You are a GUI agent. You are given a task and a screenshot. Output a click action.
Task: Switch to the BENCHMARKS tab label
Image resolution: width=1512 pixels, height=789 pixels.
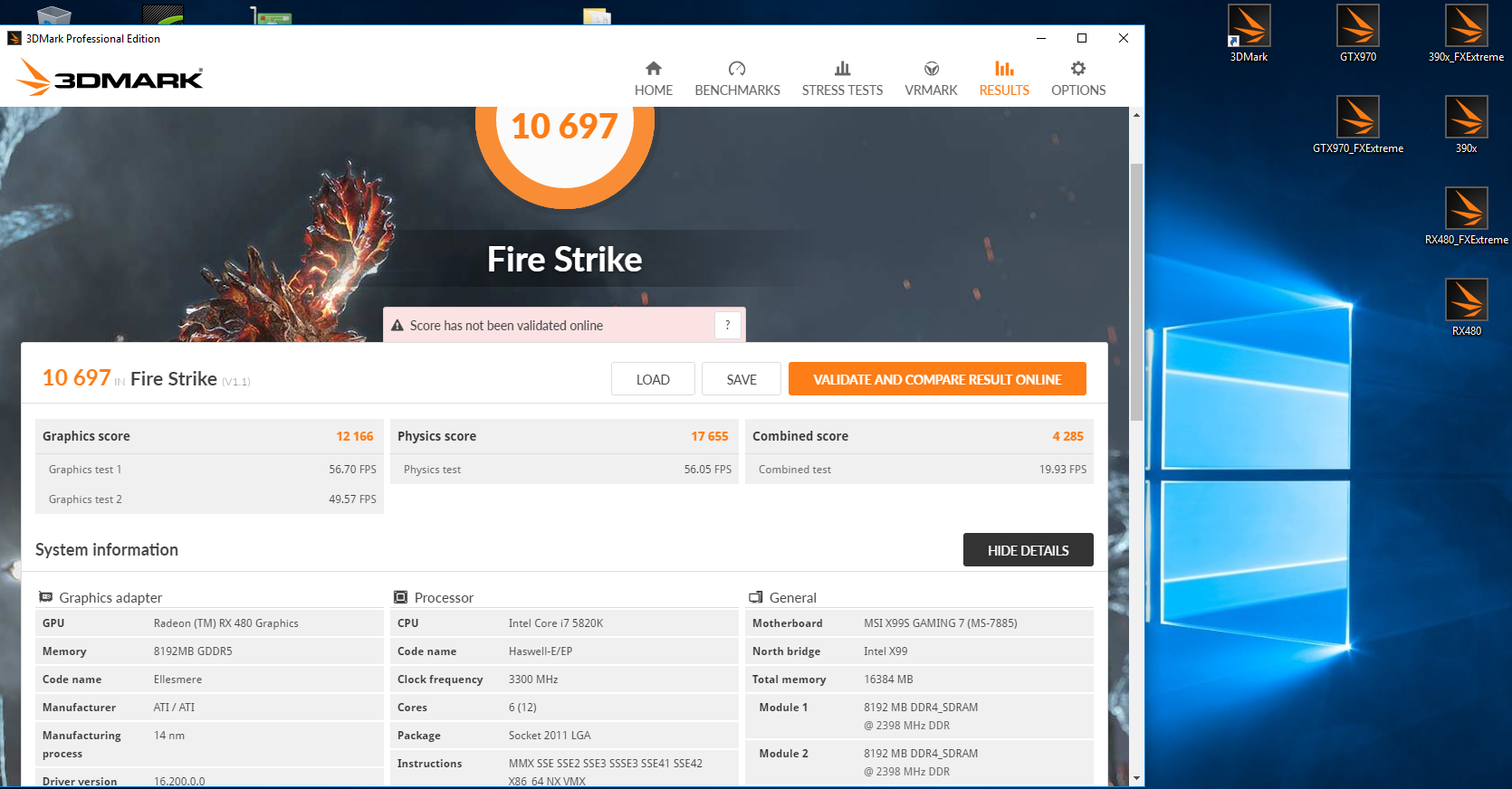(x=737, y=90)
